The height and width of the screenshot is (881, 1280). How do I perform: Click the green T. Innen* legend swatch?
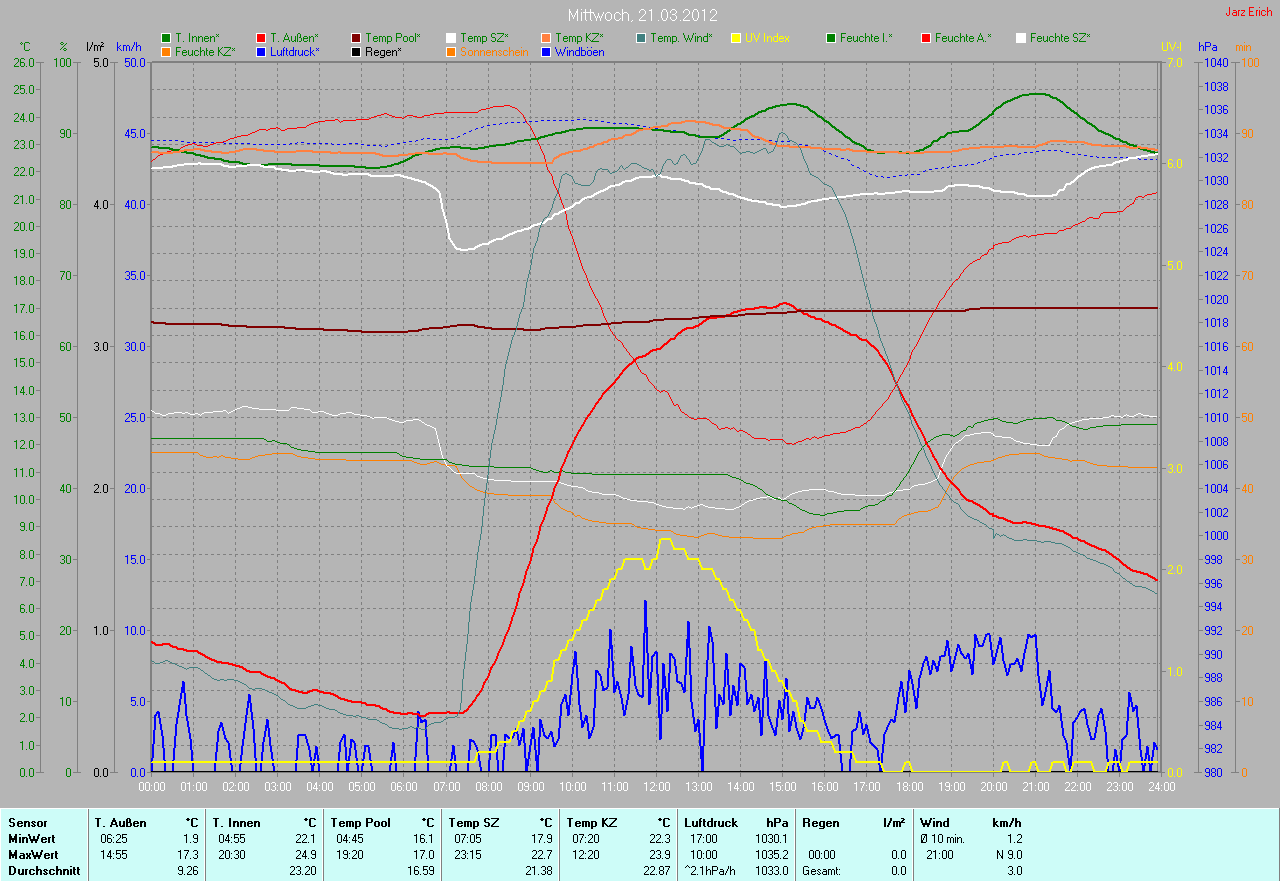tap(167, 38)
